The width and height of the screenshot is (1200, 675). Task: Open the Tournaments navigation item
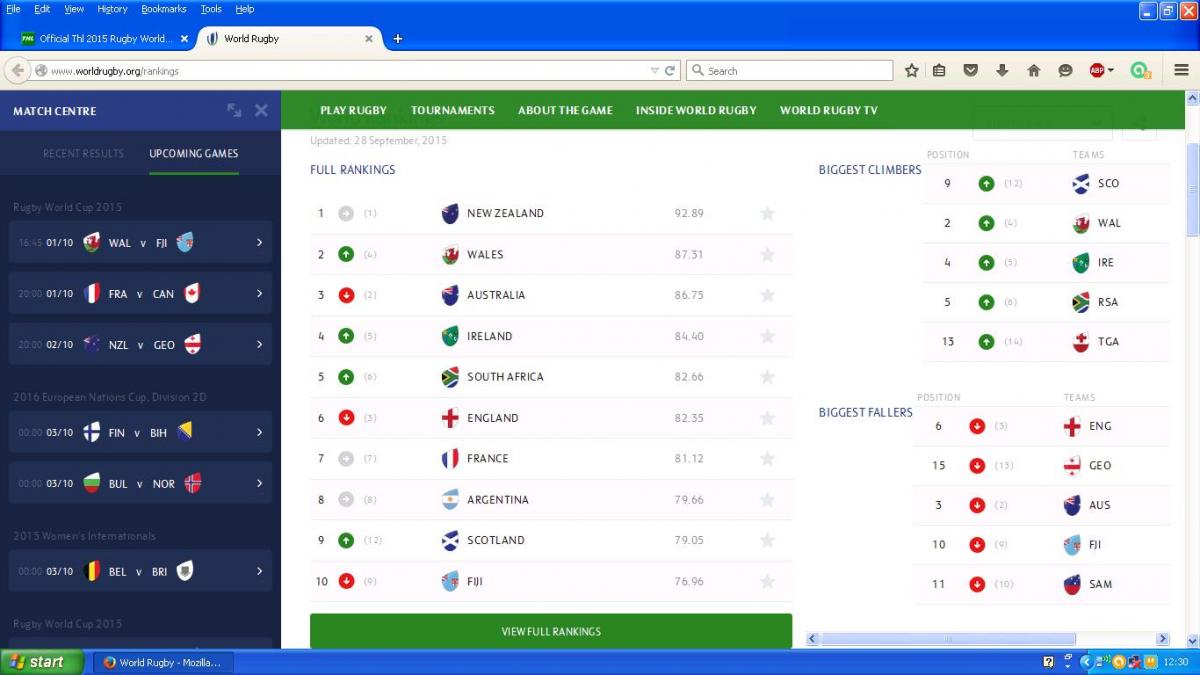[x=453, y=111]
